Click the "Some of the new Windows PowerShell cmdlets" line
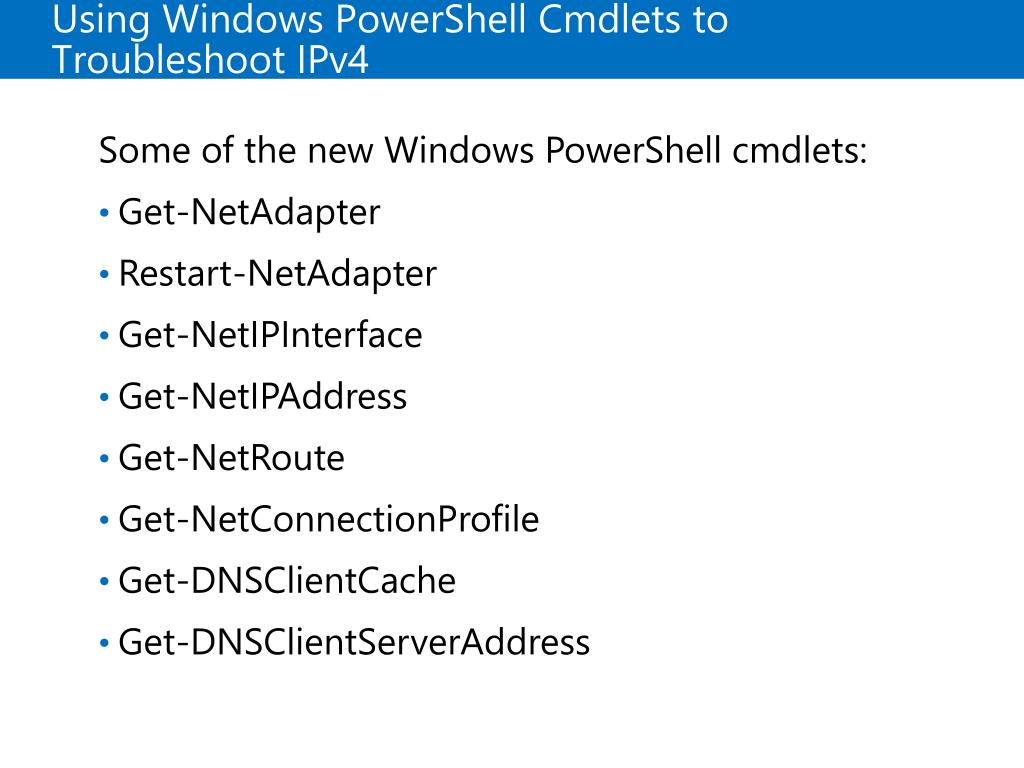The height and width of the screenshot is (768, 1024). tap(483, 151)
